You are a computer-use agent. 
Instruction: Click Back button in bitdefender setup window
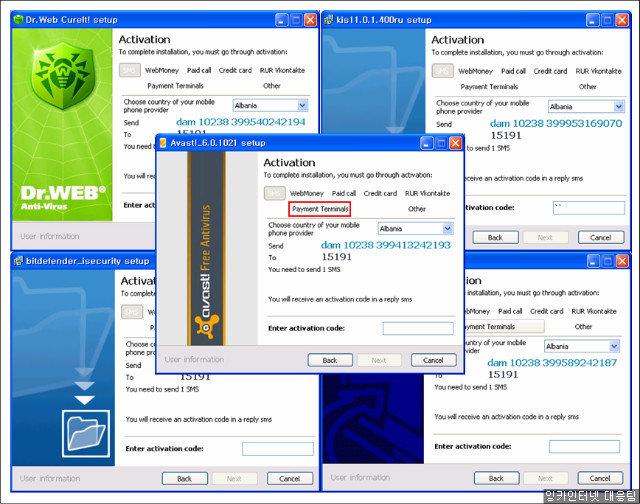(184, 479)
